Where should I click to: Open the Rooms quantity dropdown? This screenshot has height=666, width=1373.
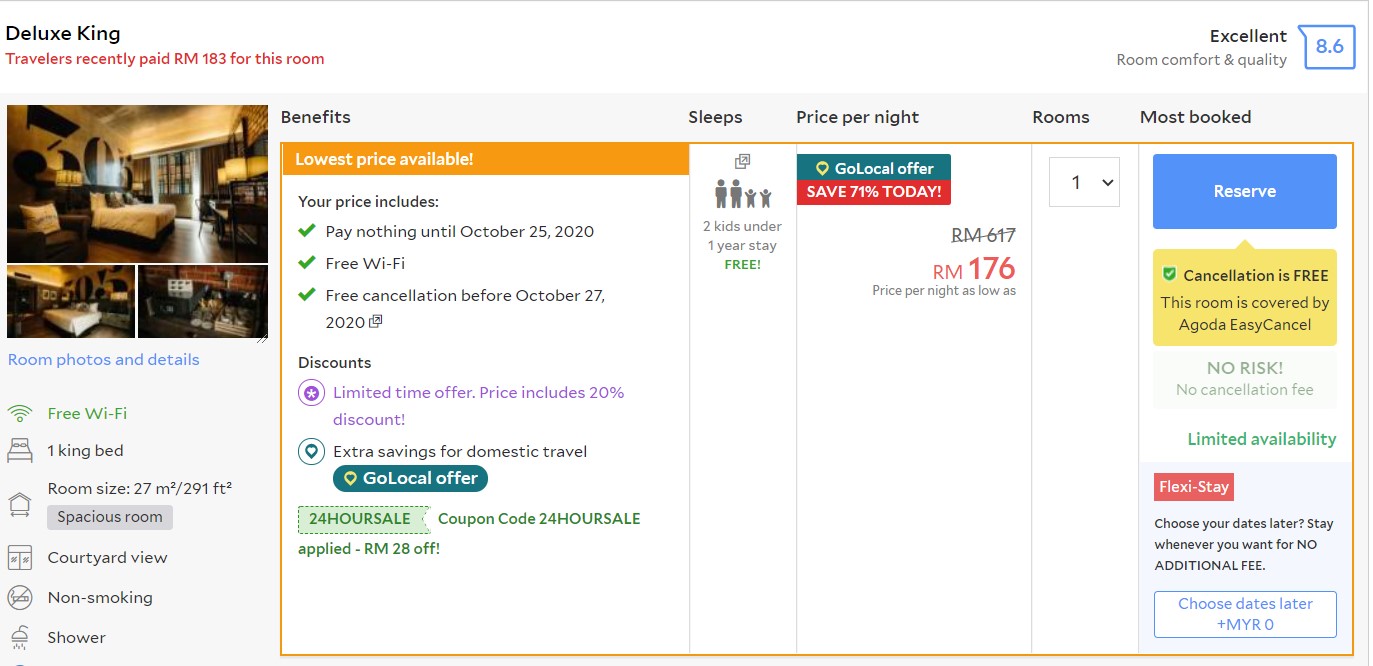(x=1084, y=182)
